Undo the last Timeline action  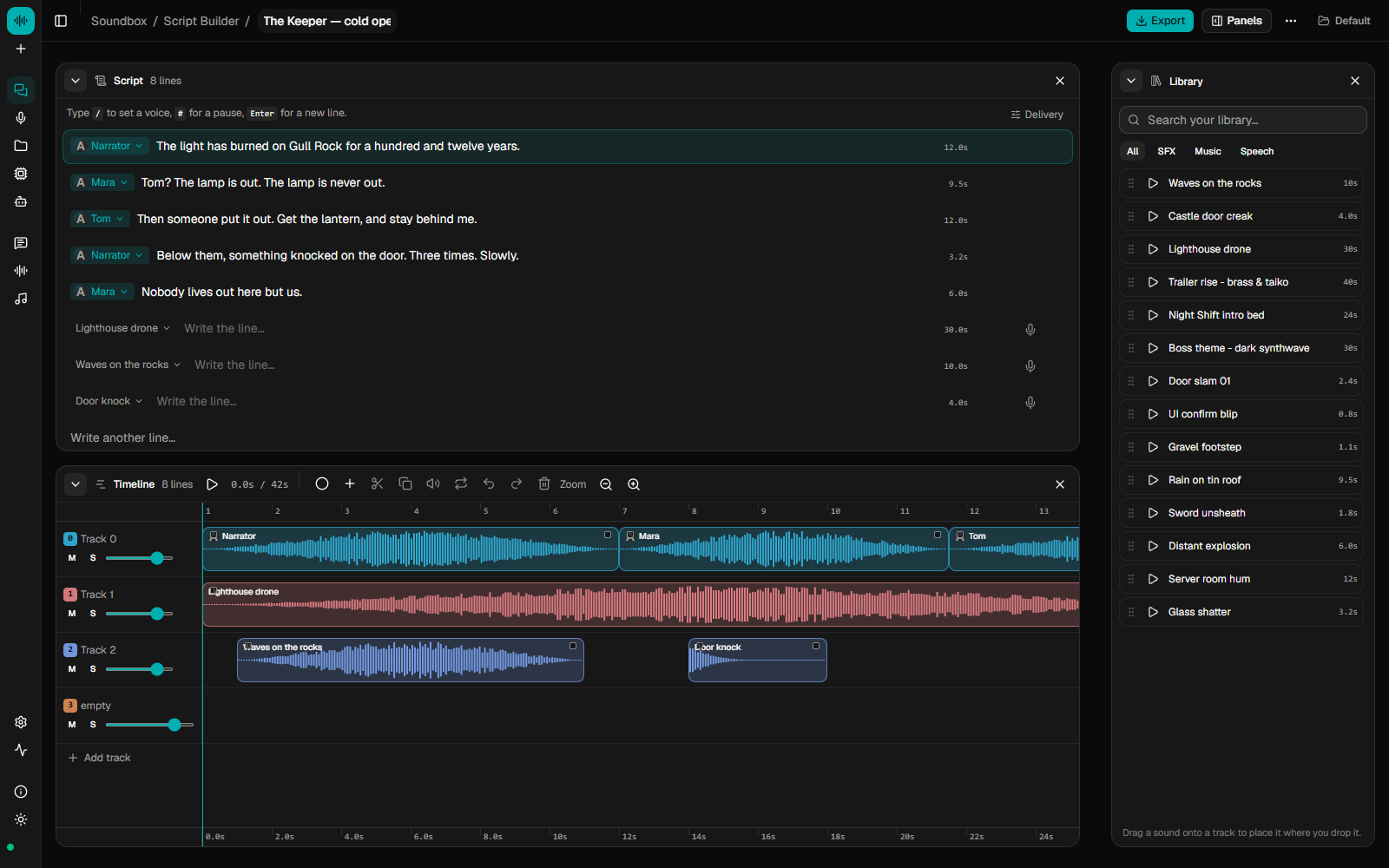[489, 484]
